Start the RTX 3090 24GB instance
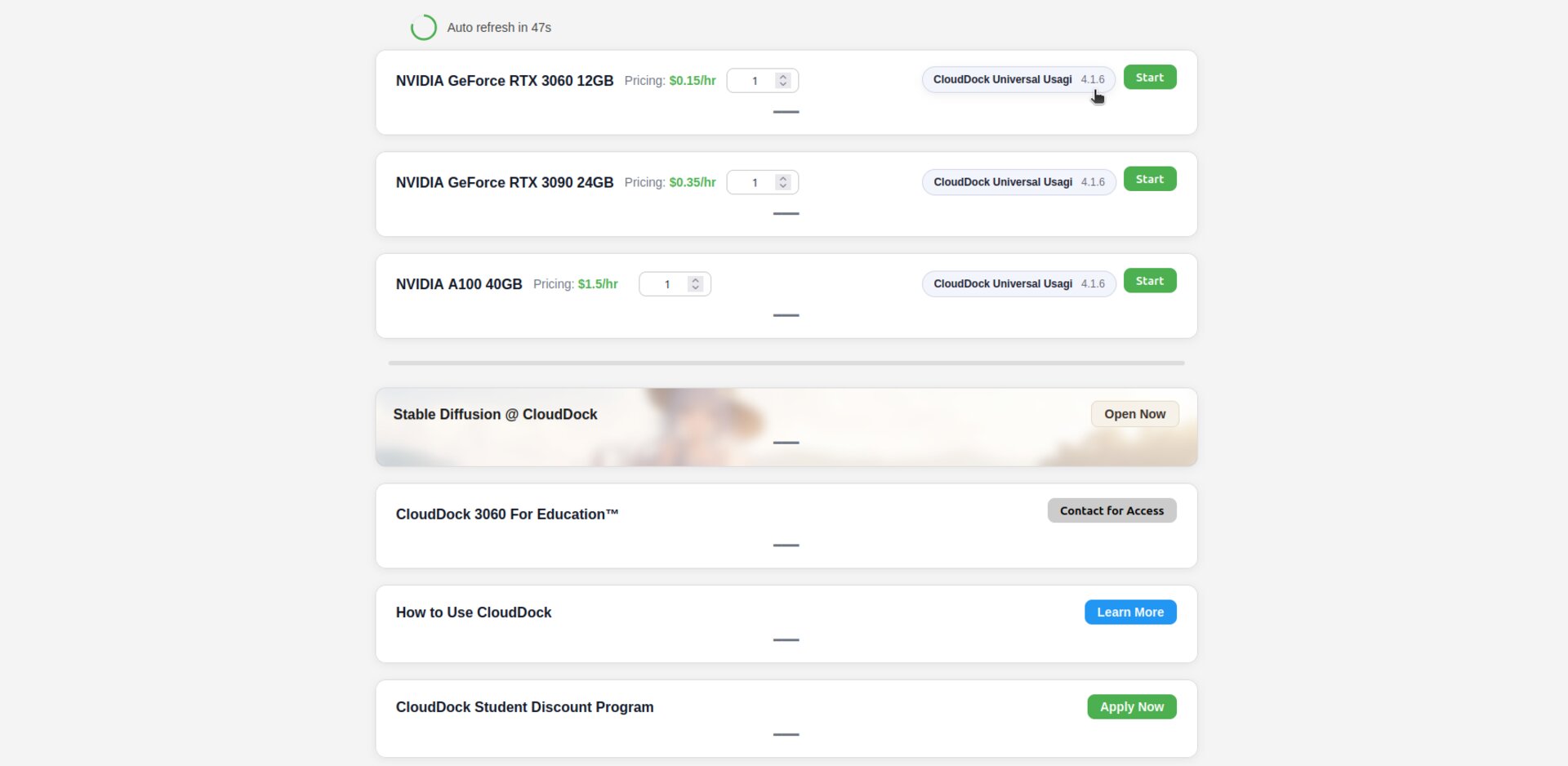 (x=1149, y=180)
